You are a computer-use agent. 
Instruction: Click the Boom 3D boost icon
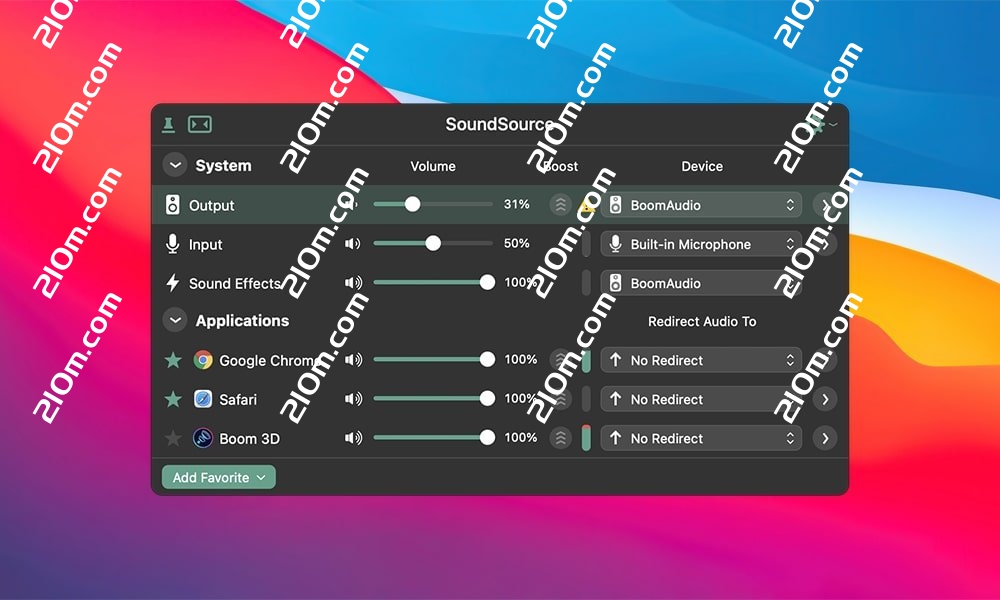click(x=561, y=438)
